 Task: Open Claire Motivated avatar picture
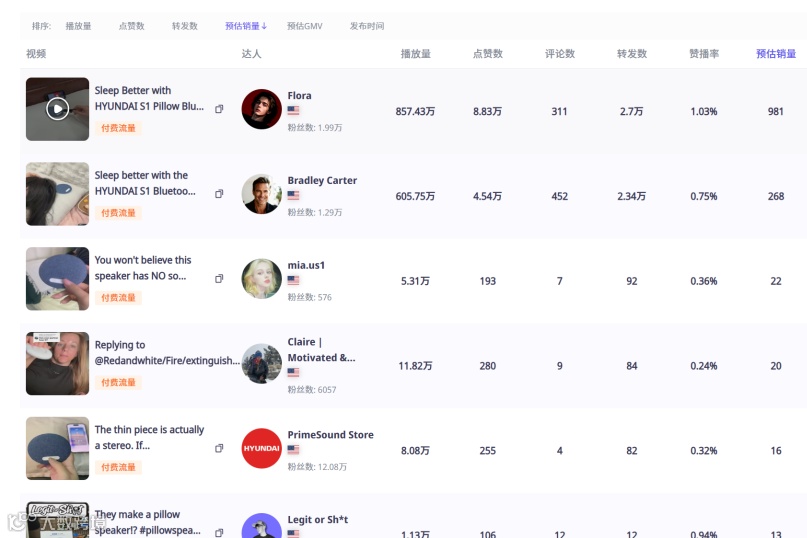tap(261, 363)
